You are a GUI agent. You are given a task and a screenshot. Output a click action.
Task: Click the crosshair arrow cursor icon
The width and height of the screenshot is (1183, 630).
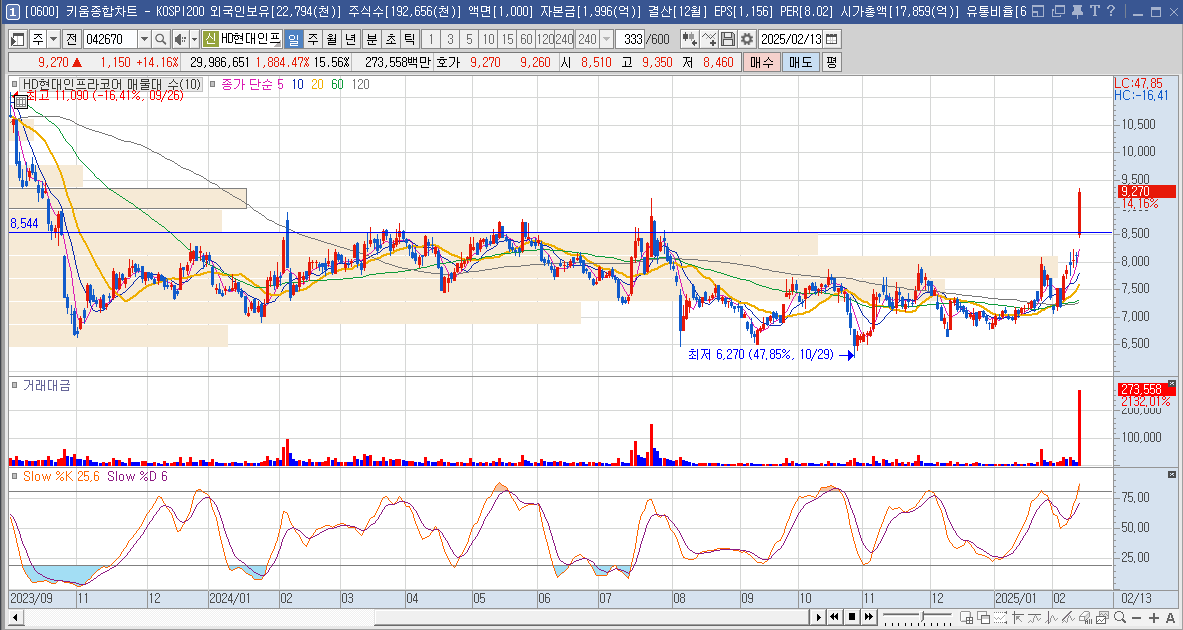tap(1018, 617)
